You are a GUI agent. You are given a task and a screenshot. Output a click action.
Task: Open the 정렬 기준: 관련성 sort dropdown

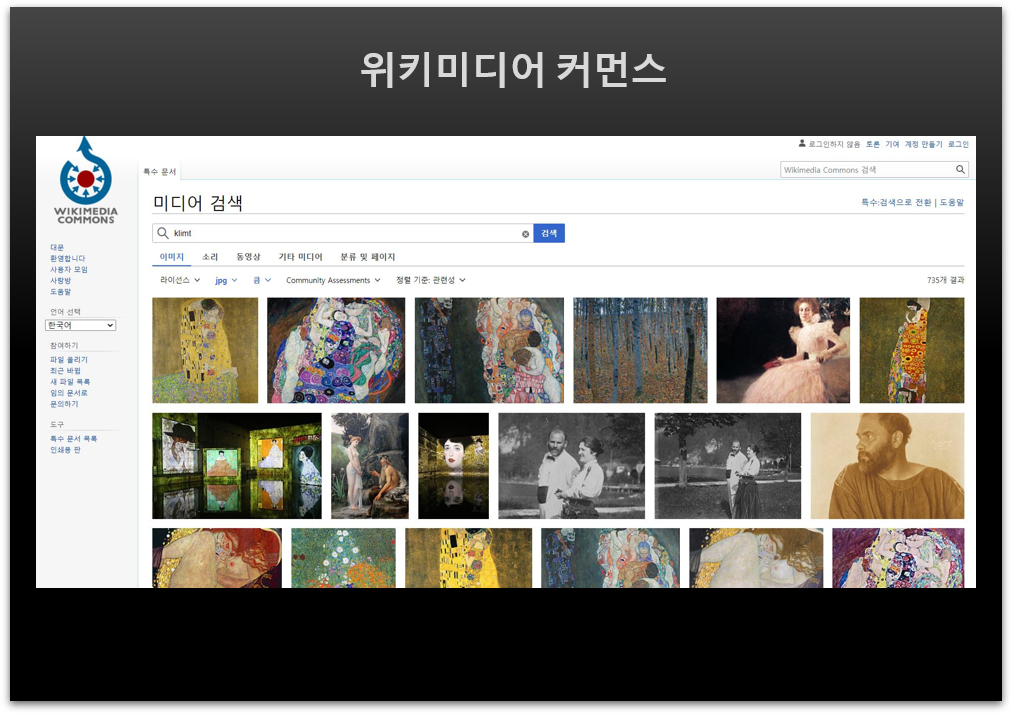point(430,280)
